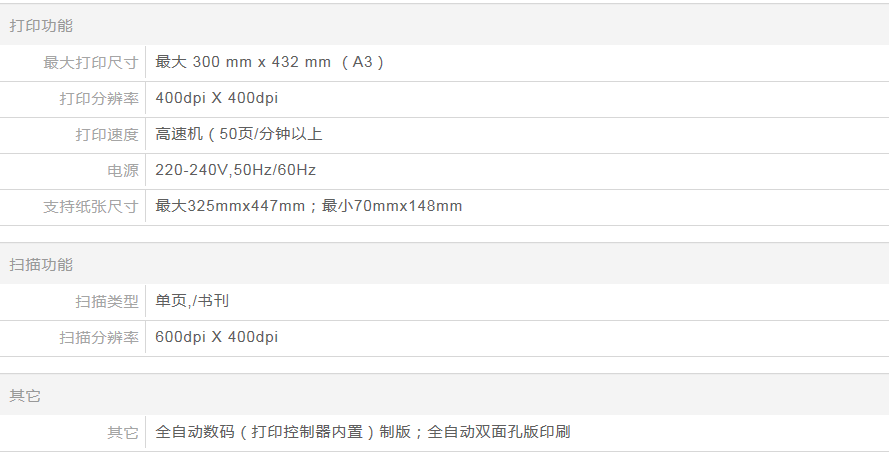This screenshot has width=889, height=455.
Task: Select the 最大打印尺寸 row label
Action: coord(91,62)
